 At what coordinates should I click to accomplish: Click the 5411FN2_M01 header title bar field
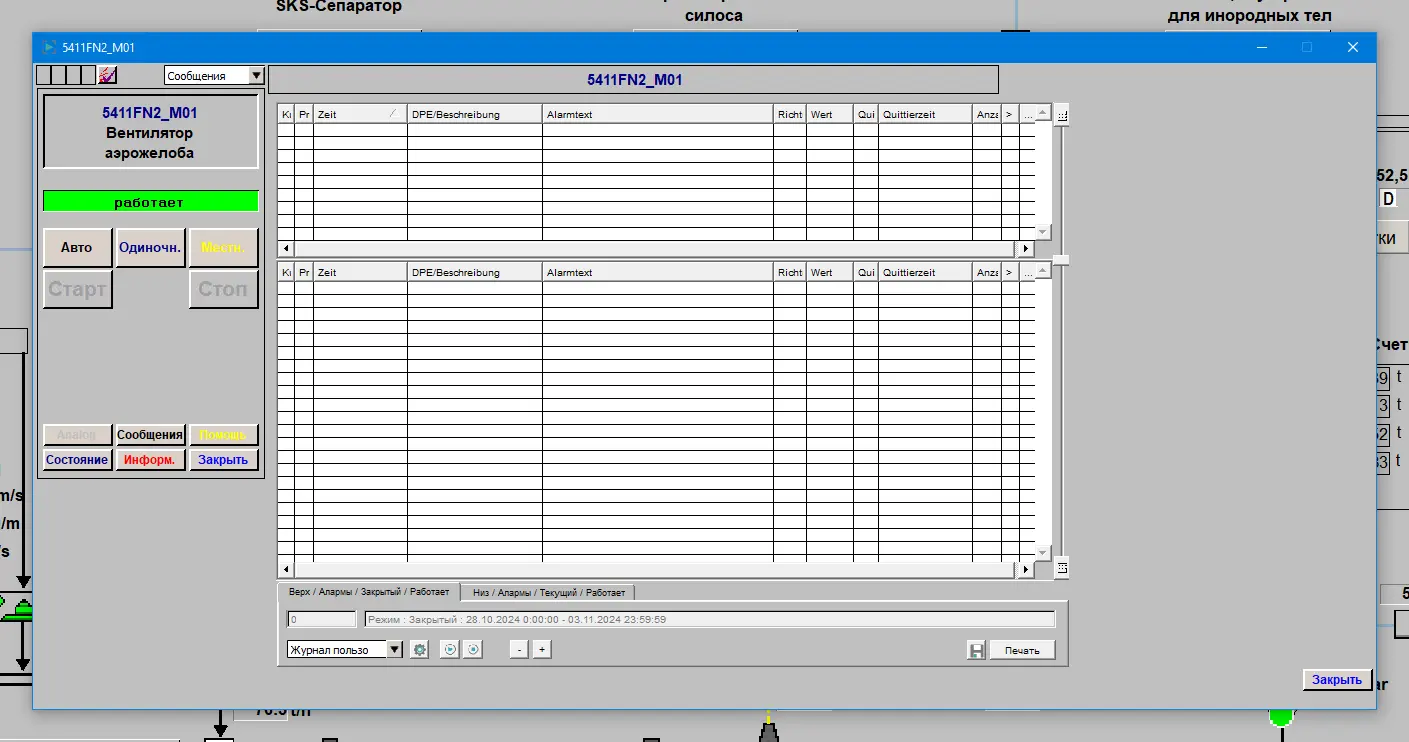(x=634, y=80)
